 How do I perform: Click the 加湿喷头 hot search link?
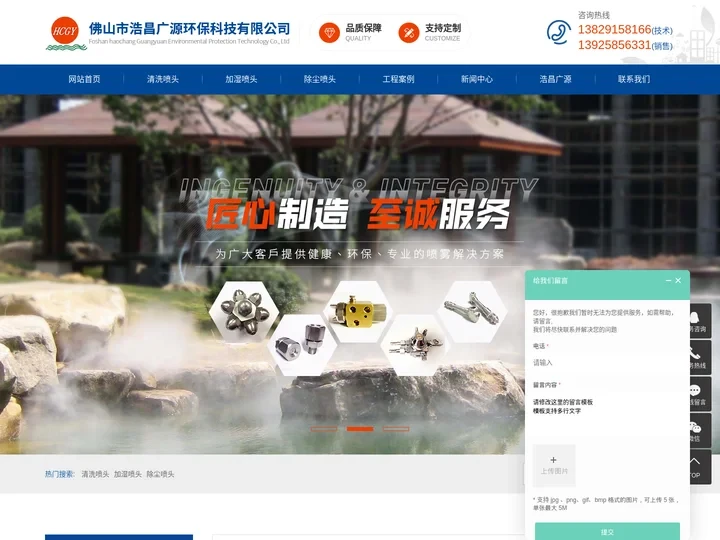pos(128,474)
